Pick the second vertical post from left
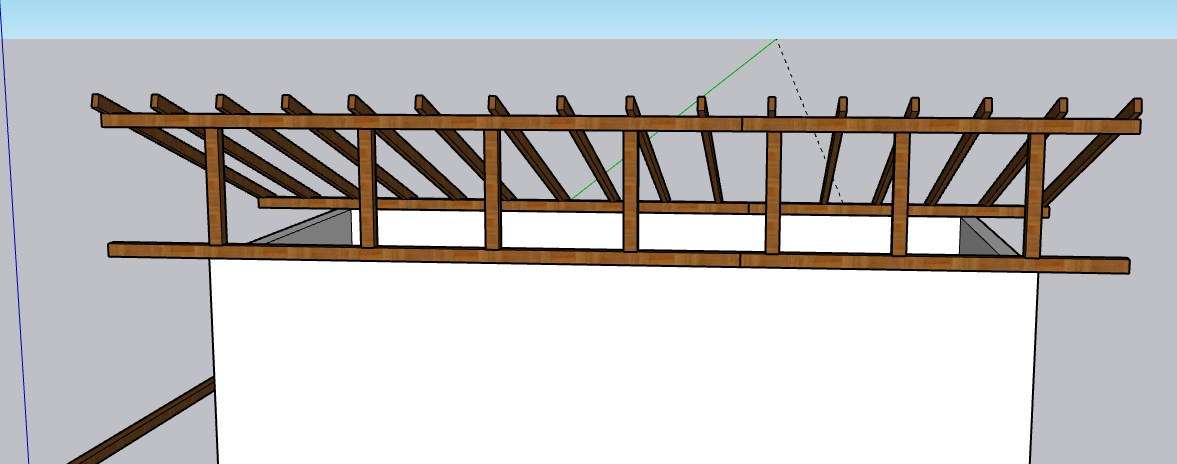The height and width of the screenshot is (464, 1177). click(x=366, y=187)
